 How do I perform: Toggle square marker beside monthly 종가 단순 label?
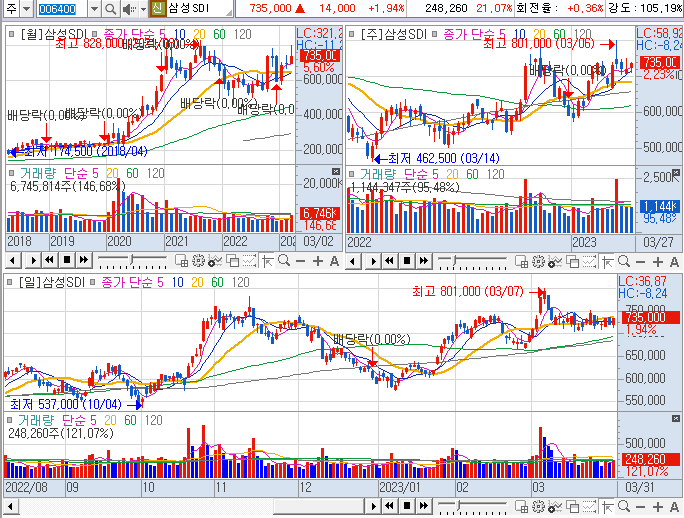pos(94,34)
